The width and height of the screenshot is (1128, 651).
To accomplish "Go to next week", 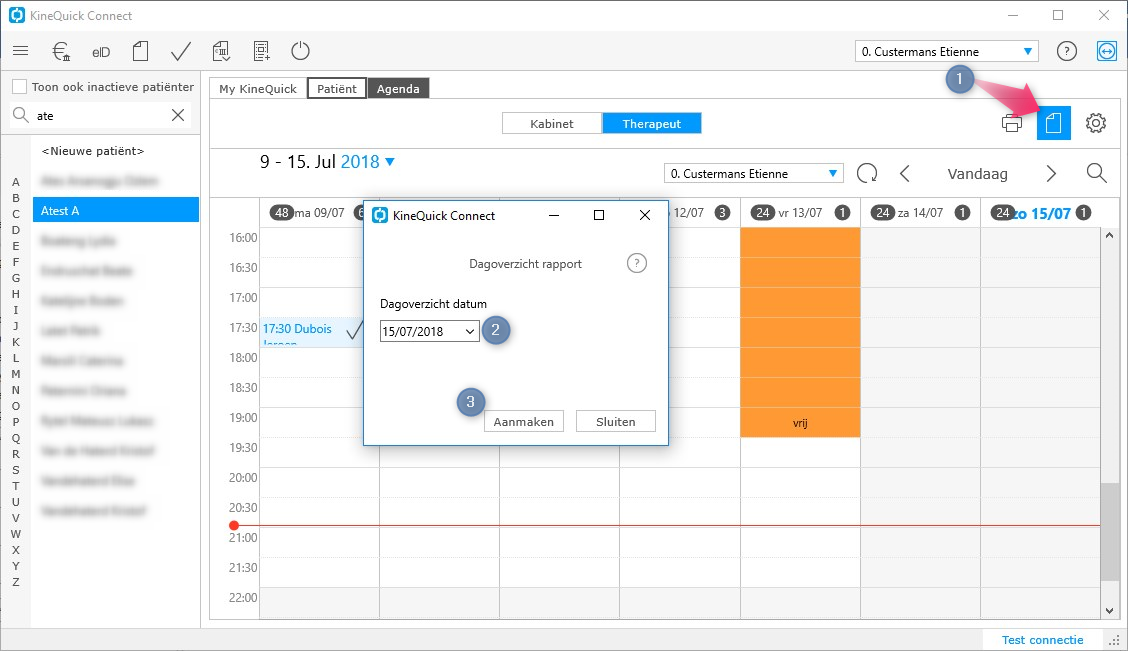I will point(1051,173).
